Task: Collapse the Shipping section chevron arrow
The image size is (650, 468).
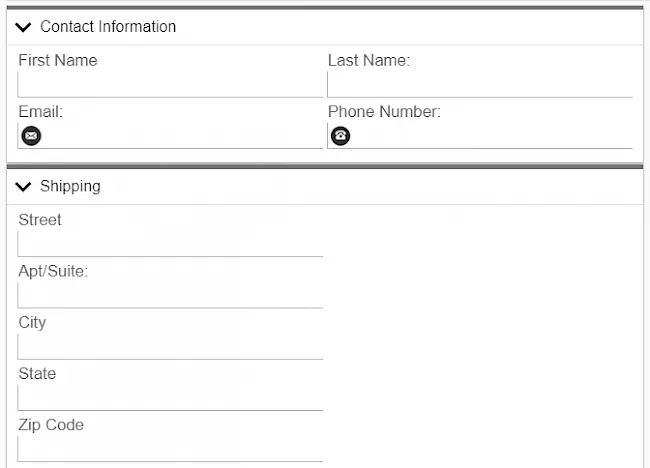Action: (24, 187)
